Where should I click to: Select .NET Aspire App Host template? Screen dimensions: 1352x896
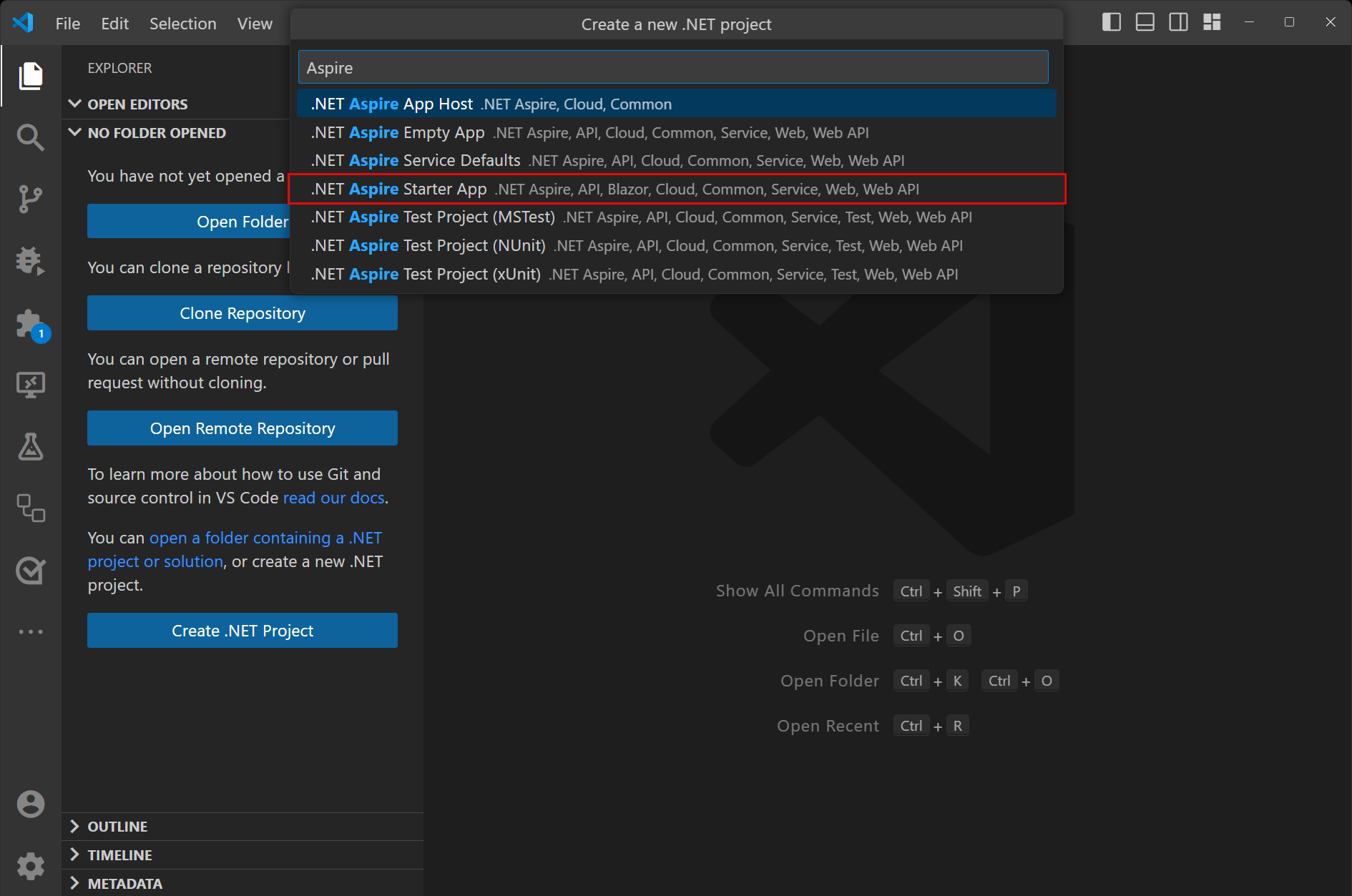(677, 104)
